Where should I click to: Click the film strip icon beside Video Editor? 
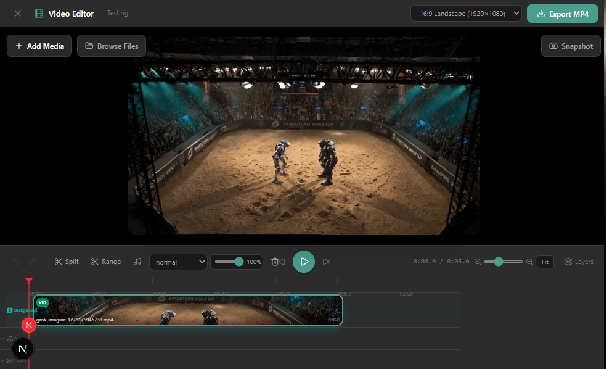click(x=39, y=14)
